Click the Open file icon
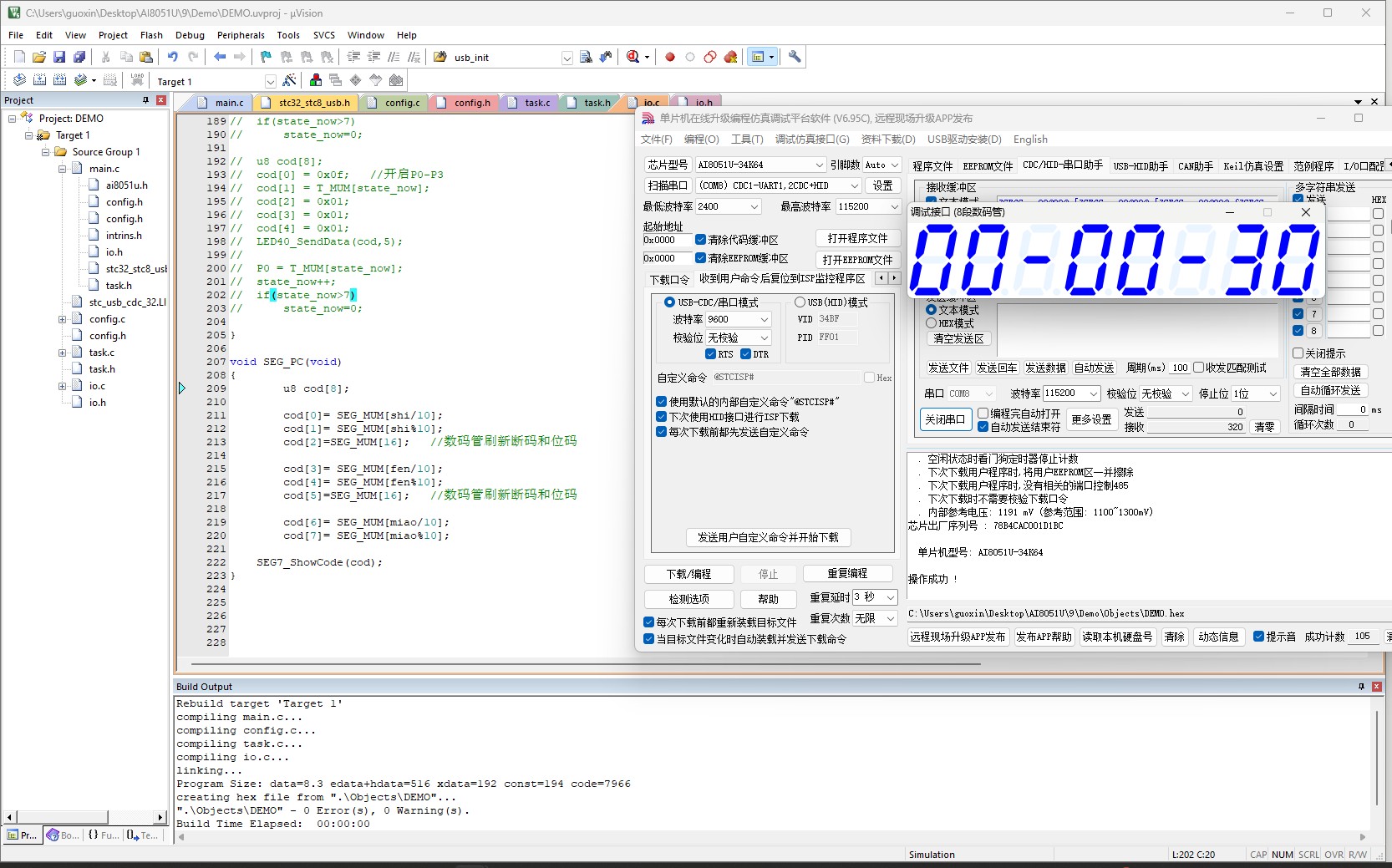The image size is (1392, 868). (x=39, y=57)
